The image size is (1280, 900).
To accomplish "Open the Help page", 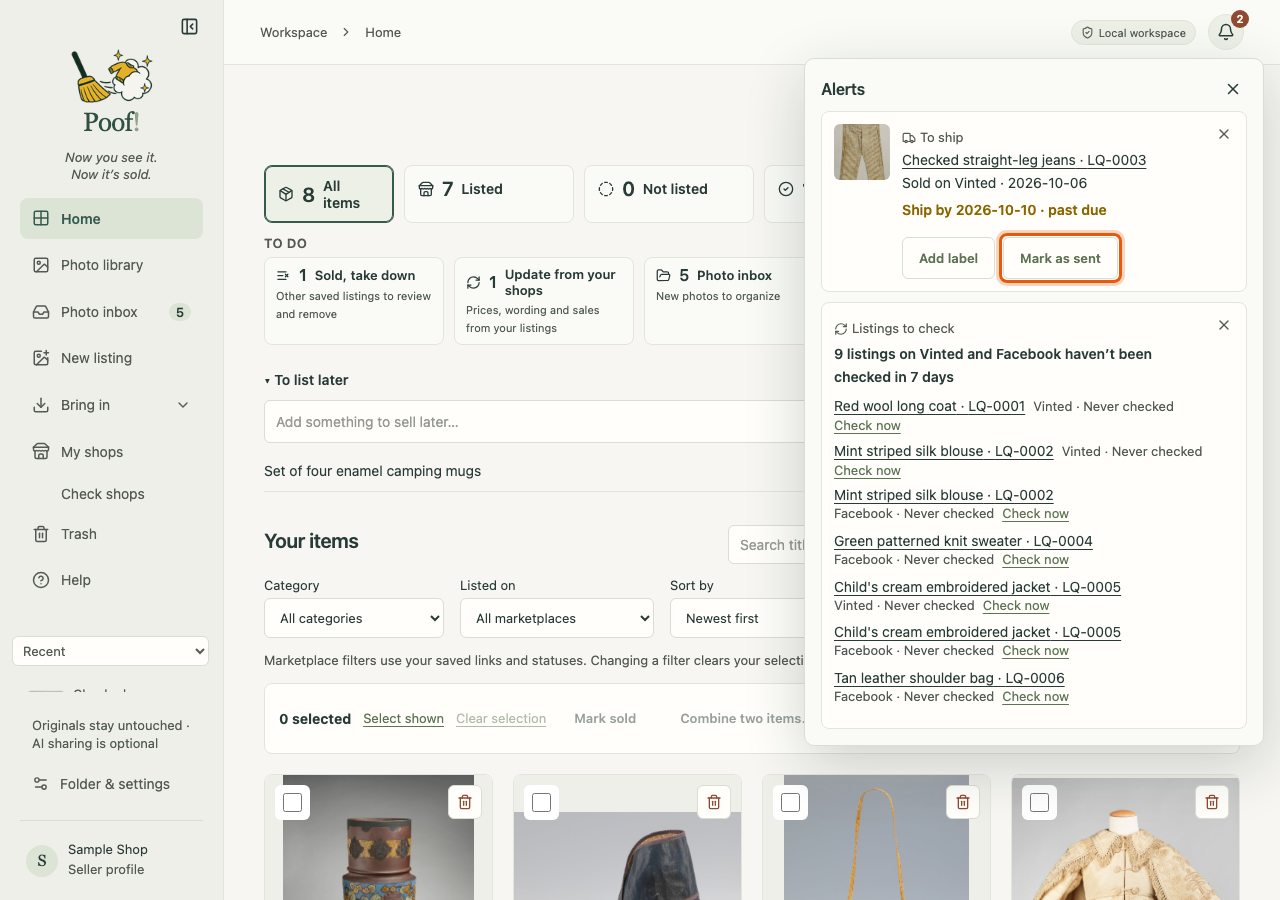I will pos(111,580).
